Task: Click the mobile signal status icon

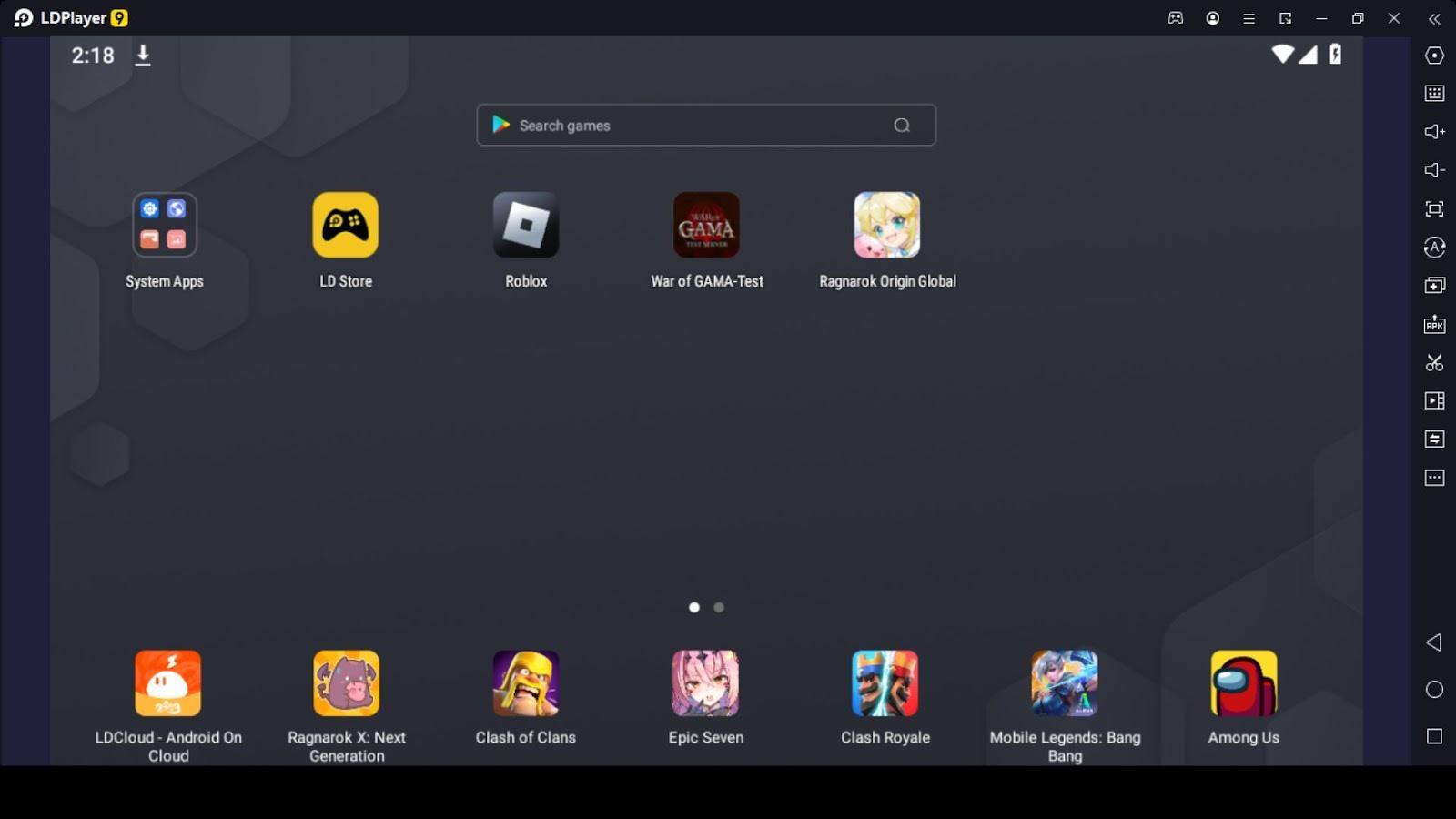Action: coord(1309,55)
